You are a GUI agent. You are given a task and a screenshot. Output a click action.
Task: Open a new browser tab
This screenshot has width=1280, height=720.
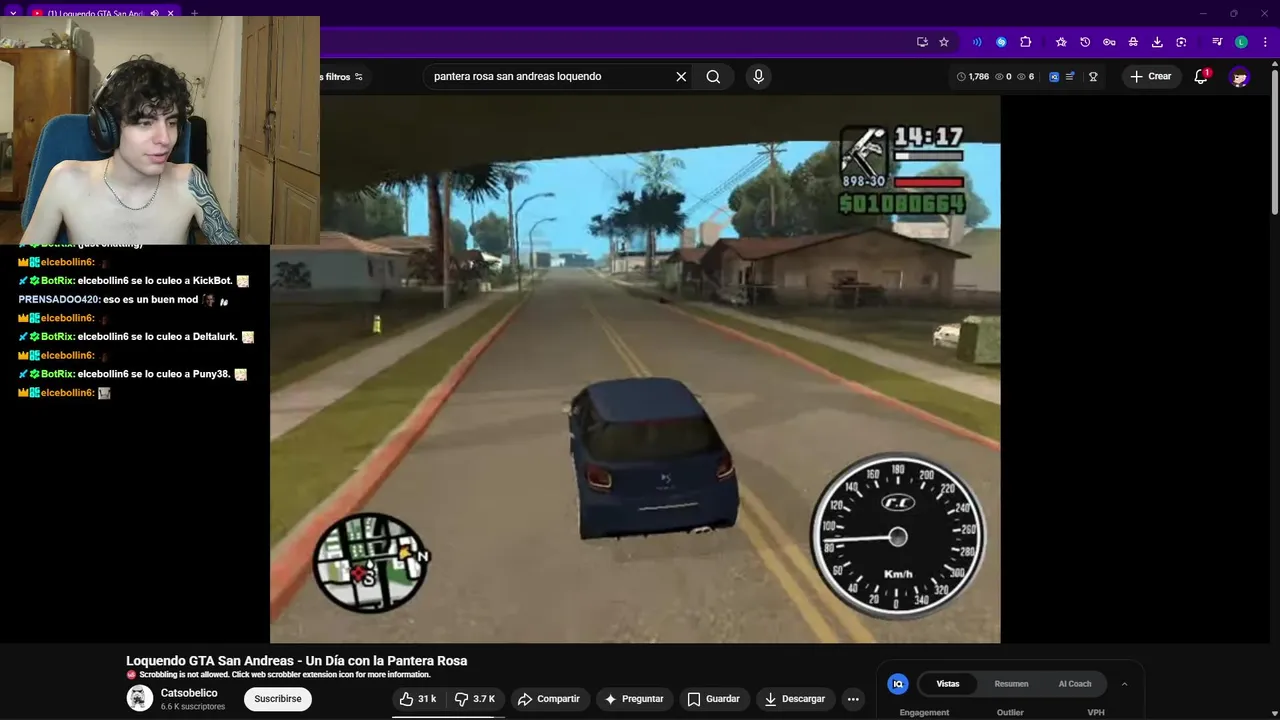194,13
